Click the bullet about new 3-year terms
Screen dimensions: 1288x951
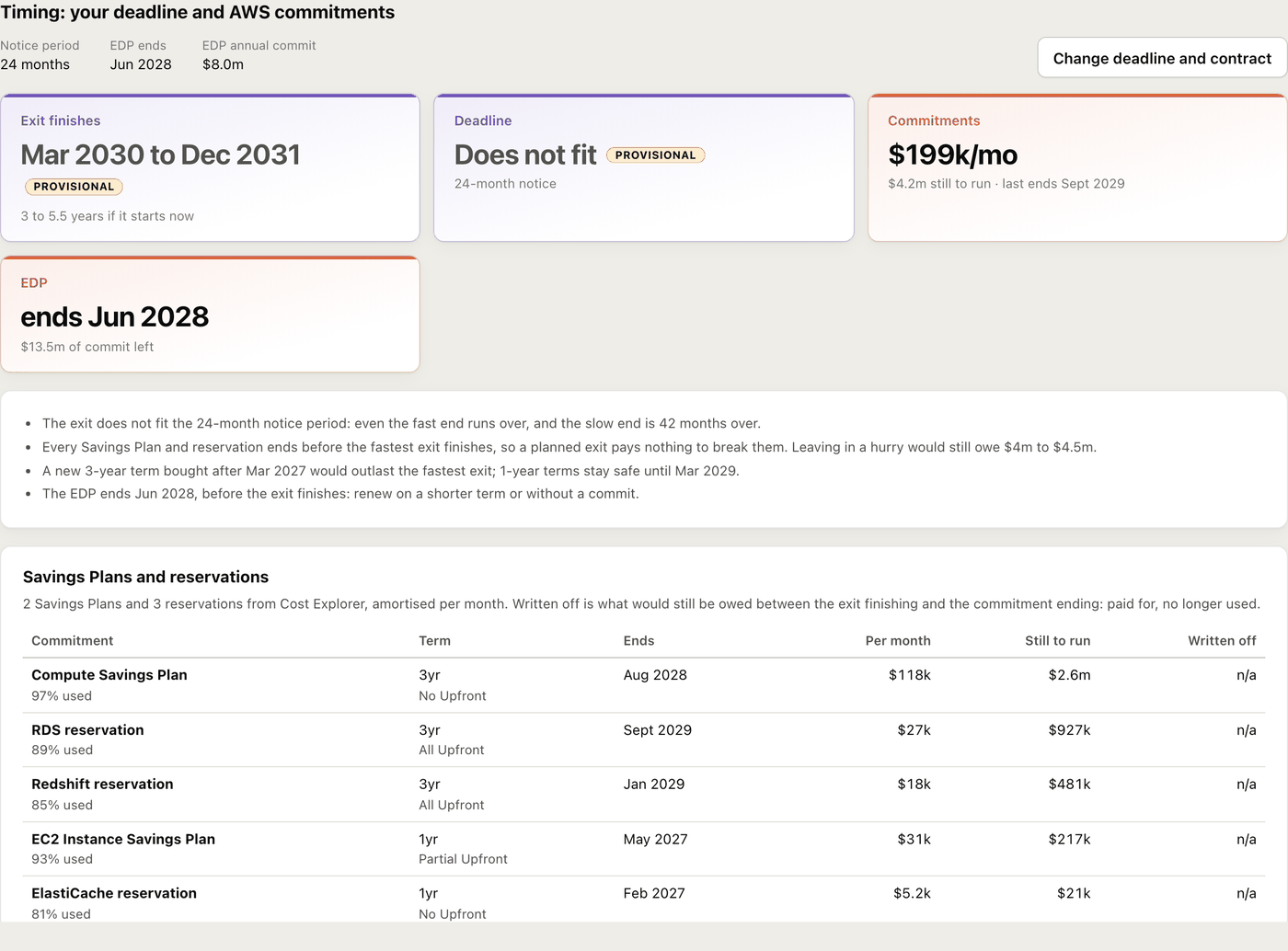point(391,471)
